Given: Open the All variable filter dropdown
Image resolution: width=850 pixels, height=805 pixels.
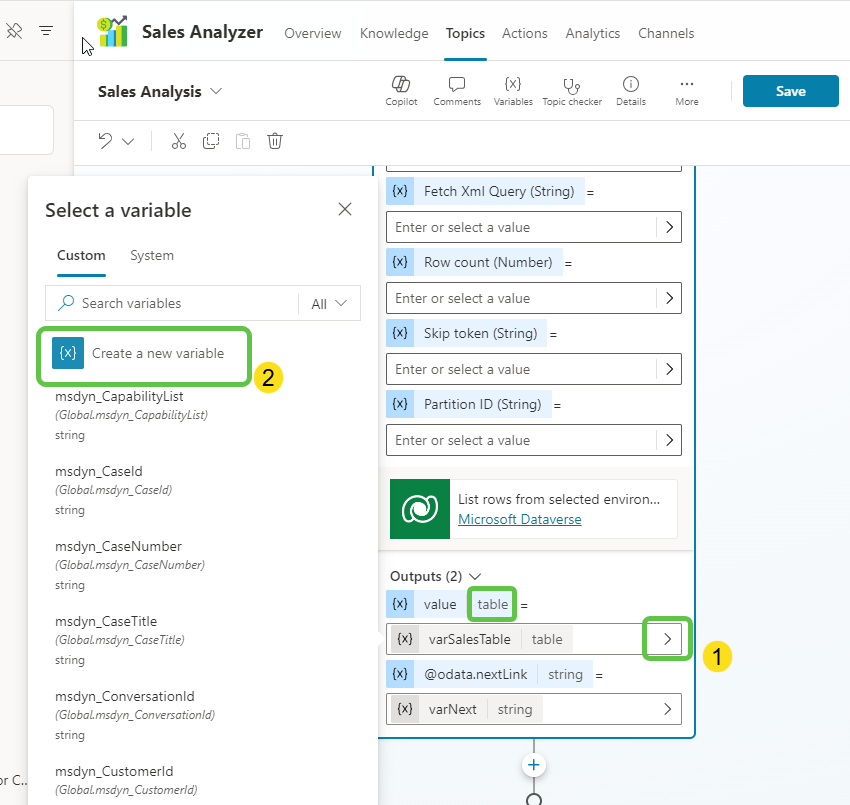Looking at the screenshot, I should pos(329,303).
